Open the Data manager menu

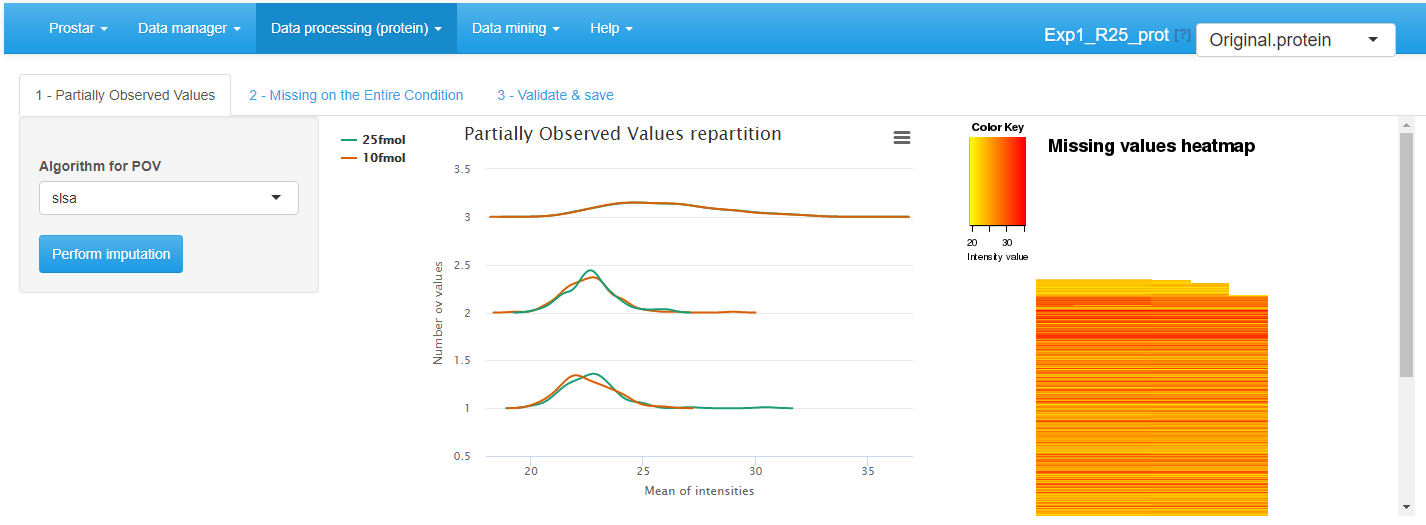point(189,28)
